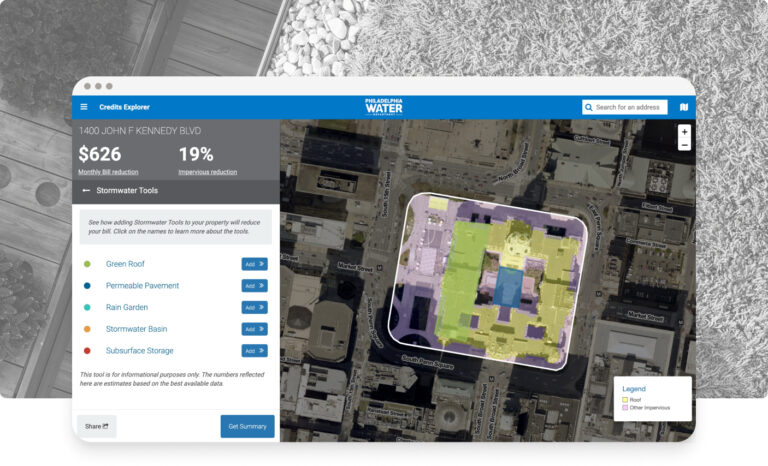Click back arrow beside Stormwater Tools
Image resolution: width=768 pixels, height=466 pixels.
[x=86, y=190]
